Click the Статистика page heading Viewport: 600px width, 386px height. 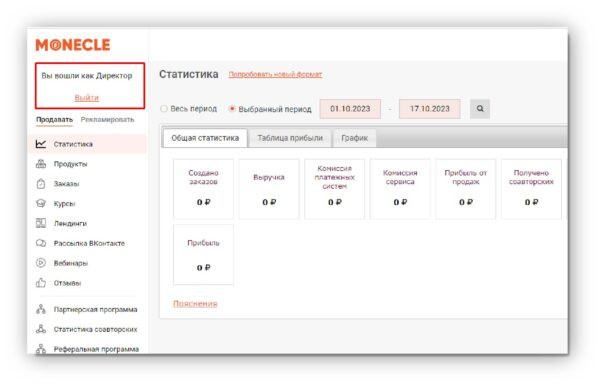189,74
